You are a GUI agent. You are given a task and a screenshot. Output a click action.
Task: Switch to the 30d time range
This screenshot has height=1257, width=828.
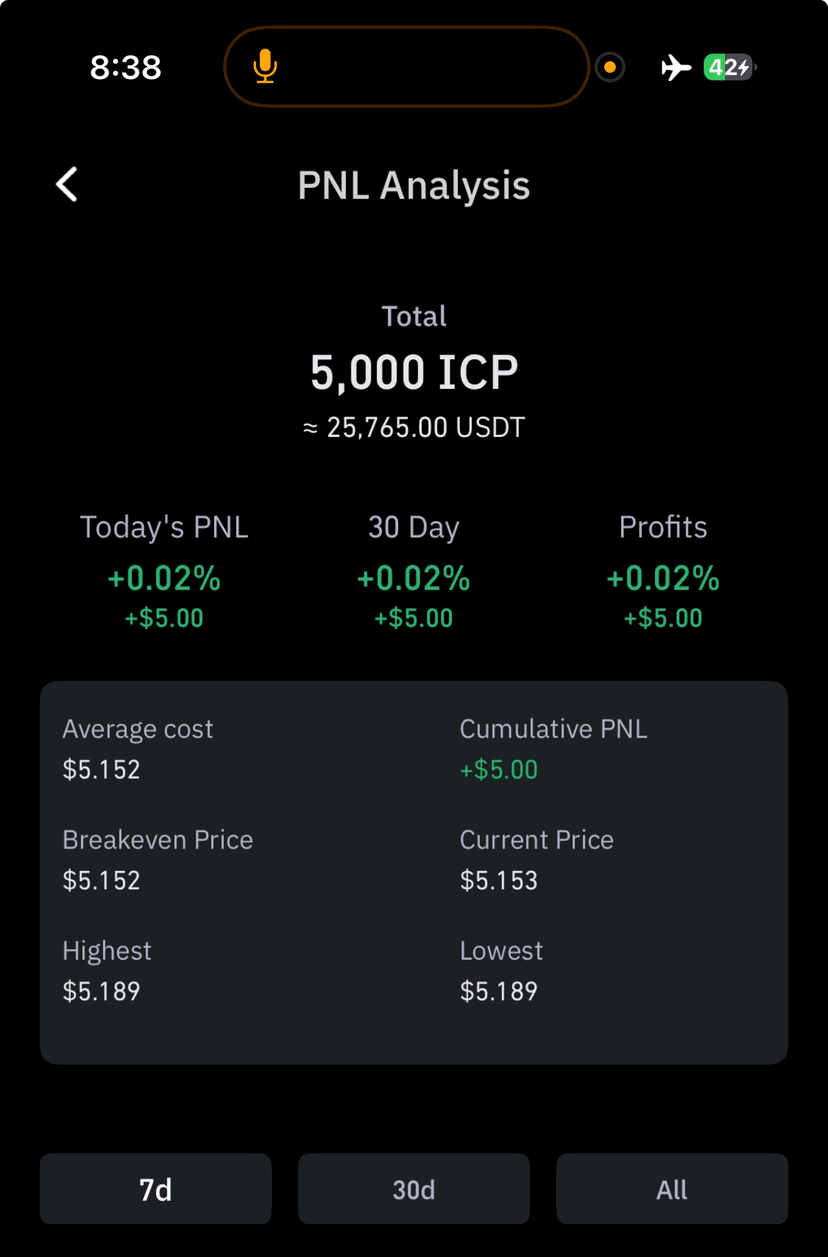pyautogui.click(x=414, y=1189)
